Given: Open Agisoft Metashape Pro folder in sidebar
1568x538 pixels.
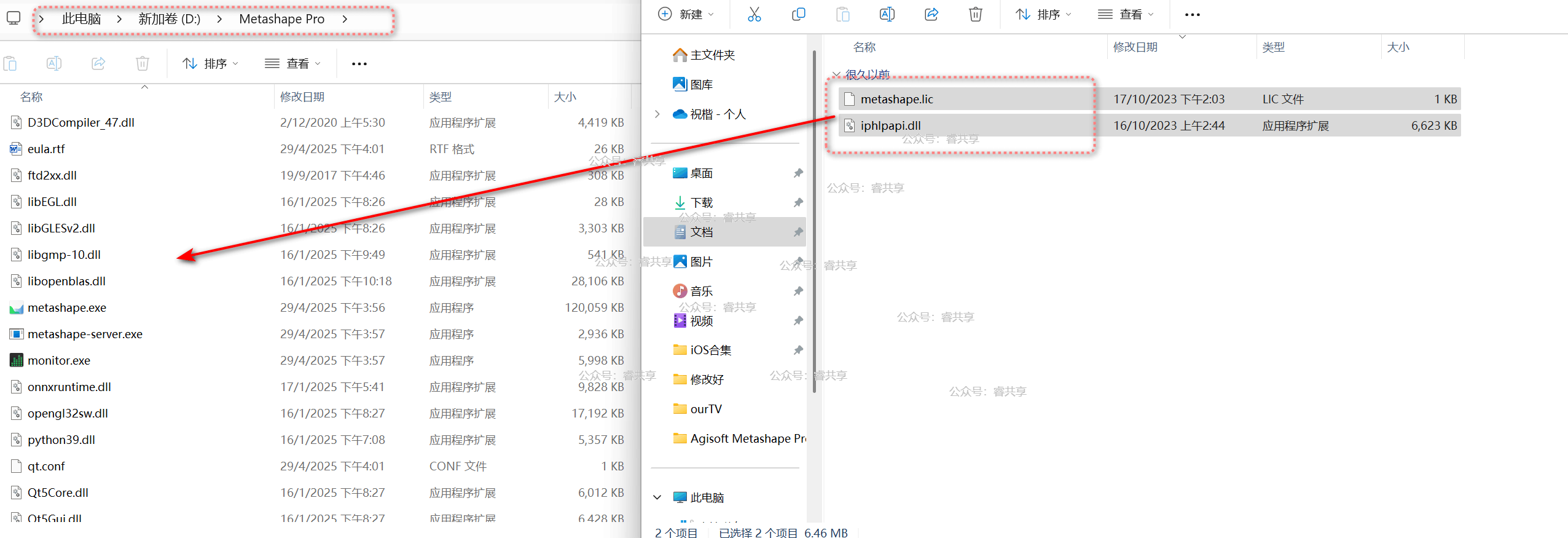Looking at the screenshot, I should pos(739,438).
